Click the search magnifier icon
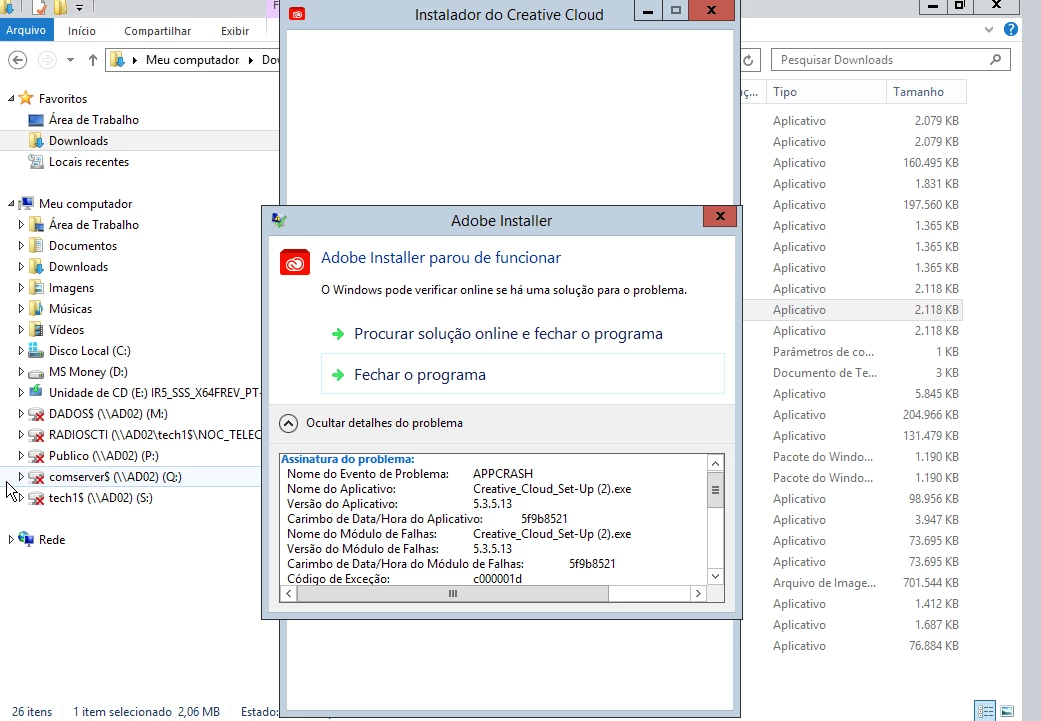The height and width of the screenshot is (721, 1041). tap(995, 60)
